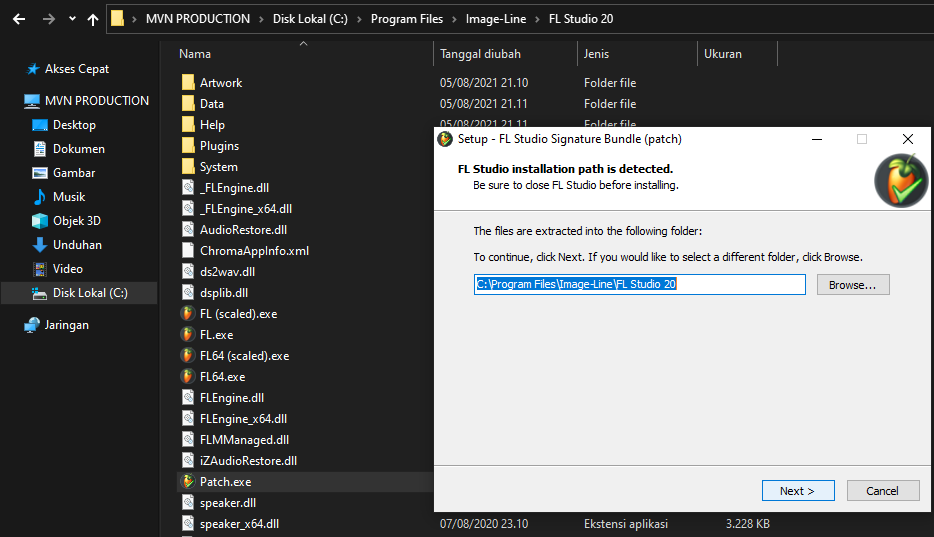Sort by Tanggal diubah column header

[x=480, y=54]
